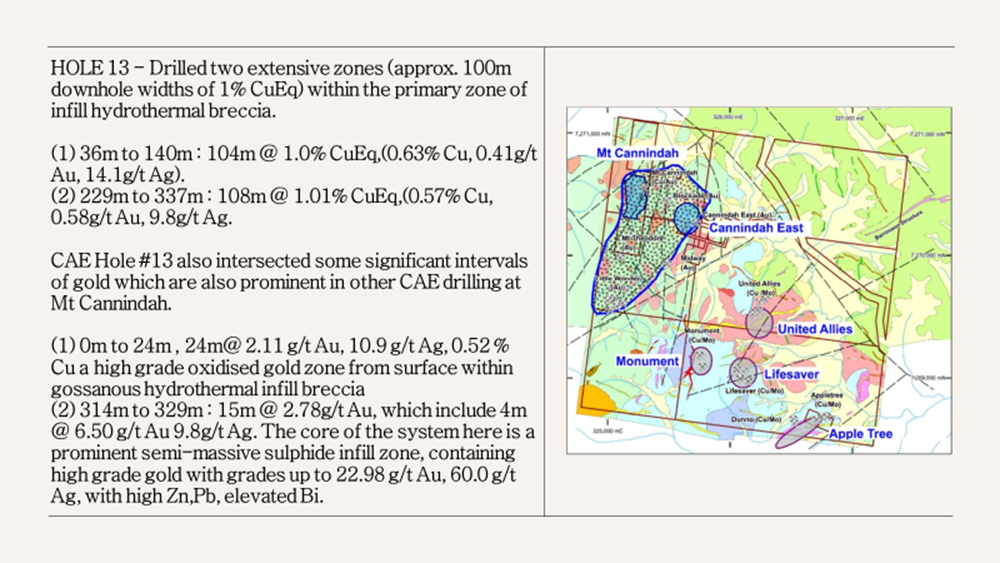Click the blue "Monument" map label
The height and width of the screenshot is (563, 1000).
point(647,361)
